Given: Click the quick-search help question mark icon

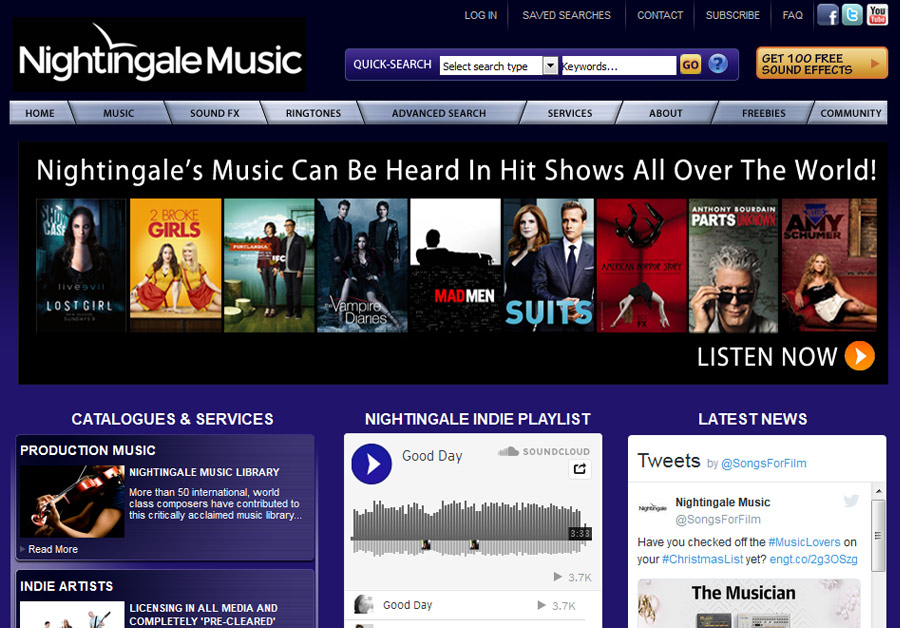Looking at the screenshot, I should pyautogui.click(x=718, y=65).
